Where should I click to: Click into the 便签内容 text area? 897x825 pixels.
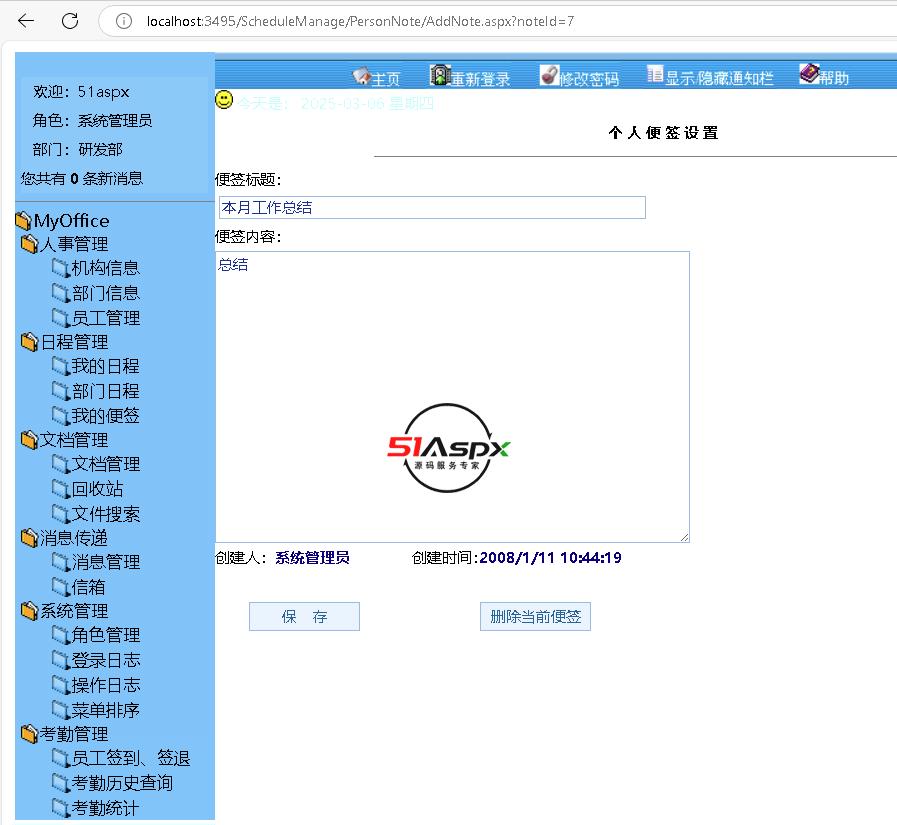pos(453,396)
